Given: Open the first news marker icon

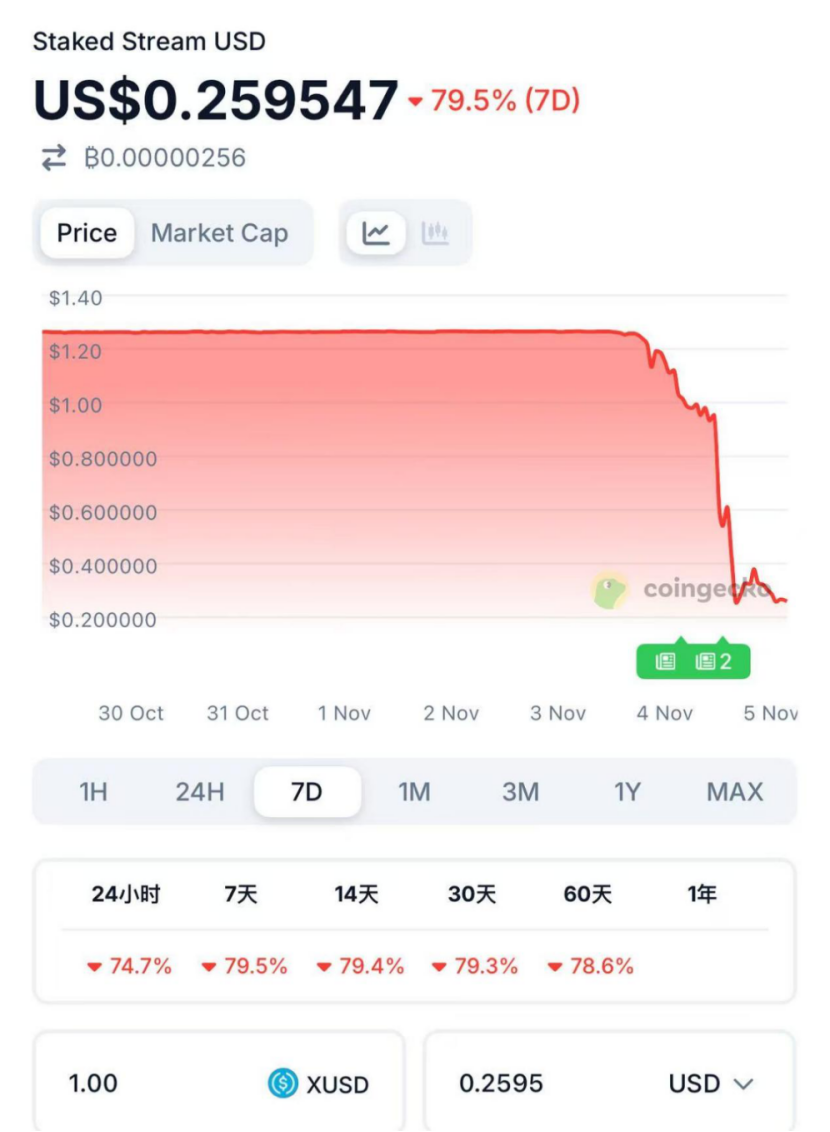Looking at the screenshot, I should pos(666,661).
